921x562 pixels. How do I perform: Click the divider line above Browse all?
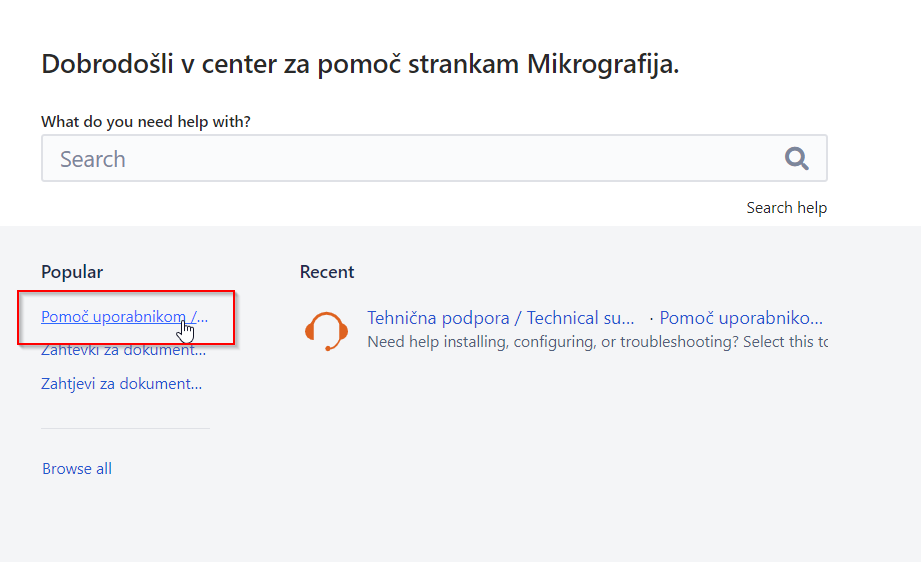pos(125,428)
